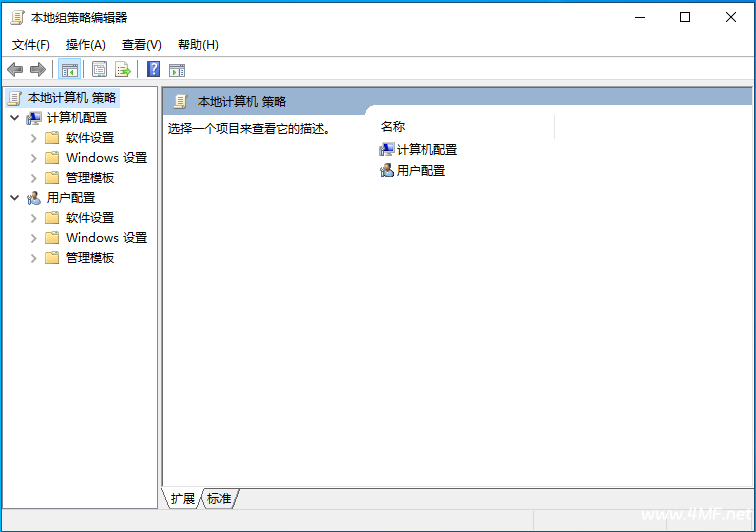Open the 查看(V) menu
Viewport: 756px width, 532px height.
(141, 44)
